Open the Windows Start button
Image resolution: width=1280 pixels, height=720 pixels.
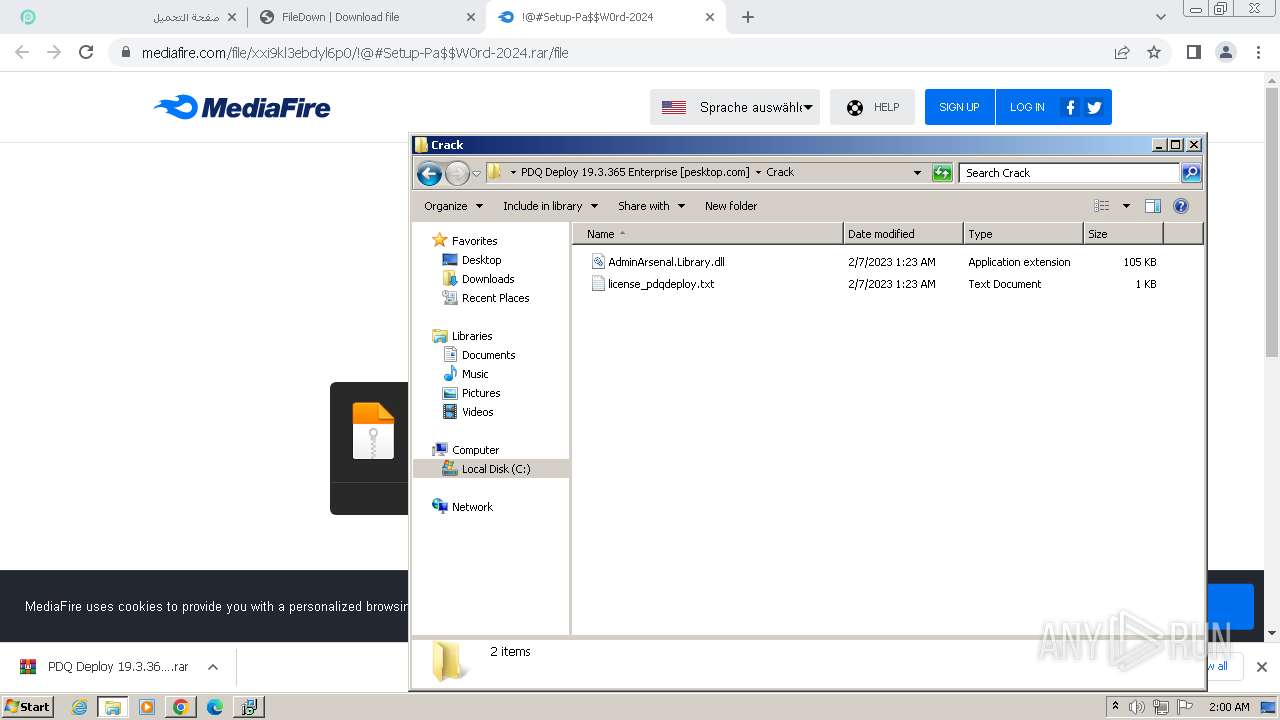click(27, 707)
